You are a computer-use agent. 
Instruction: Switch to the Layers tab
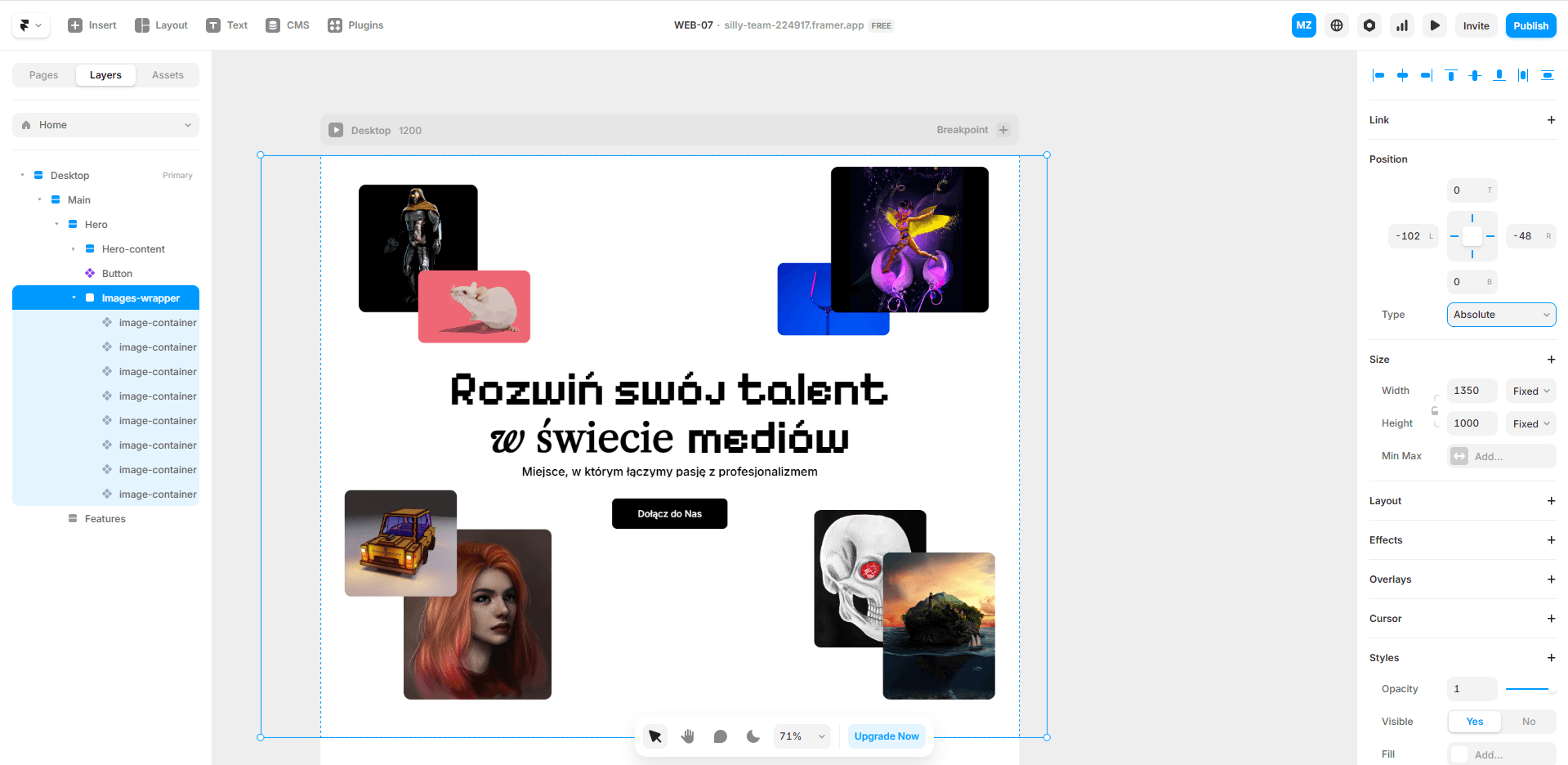tap(105, 75)
